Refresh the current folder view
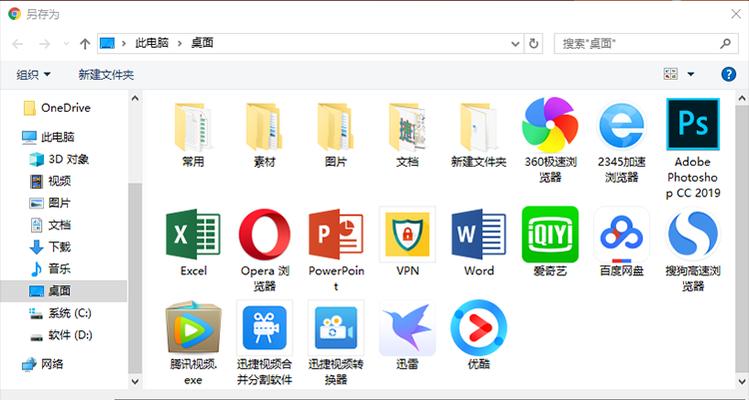 pos(534,44)
